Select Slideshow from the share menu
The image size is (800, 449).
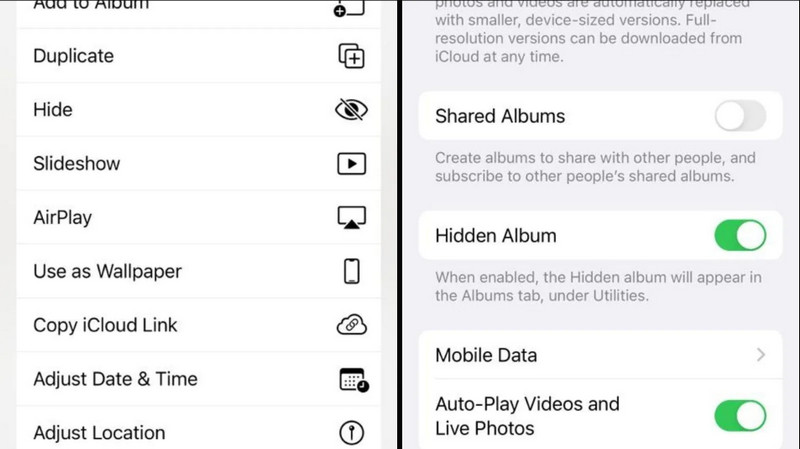point(199,164)
